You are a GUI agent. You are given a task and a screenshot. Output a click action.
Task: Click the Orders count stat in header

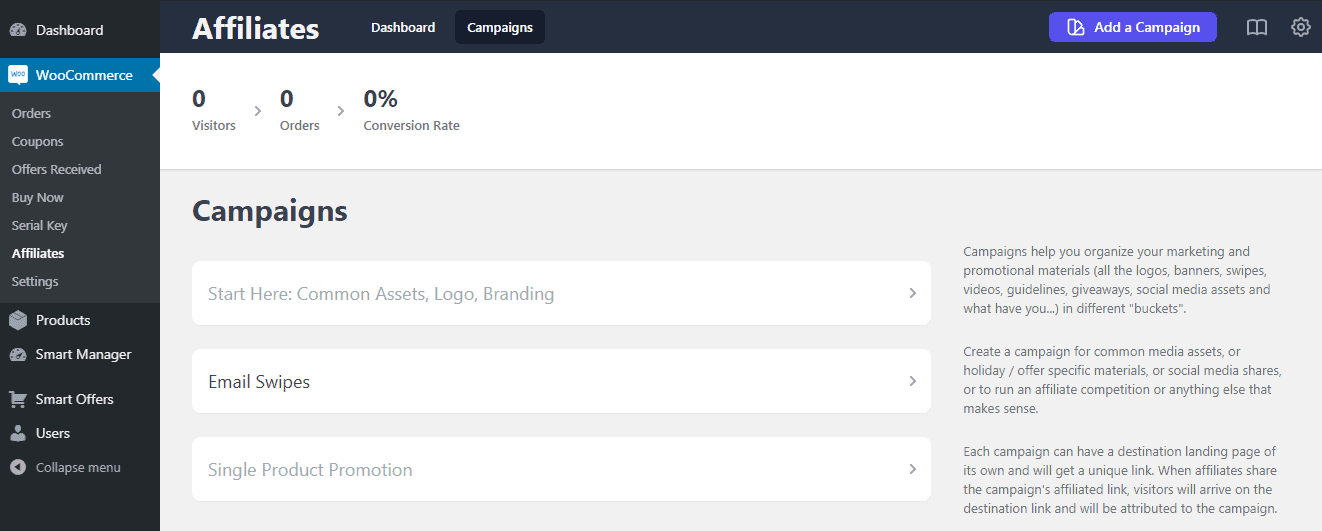300,110
